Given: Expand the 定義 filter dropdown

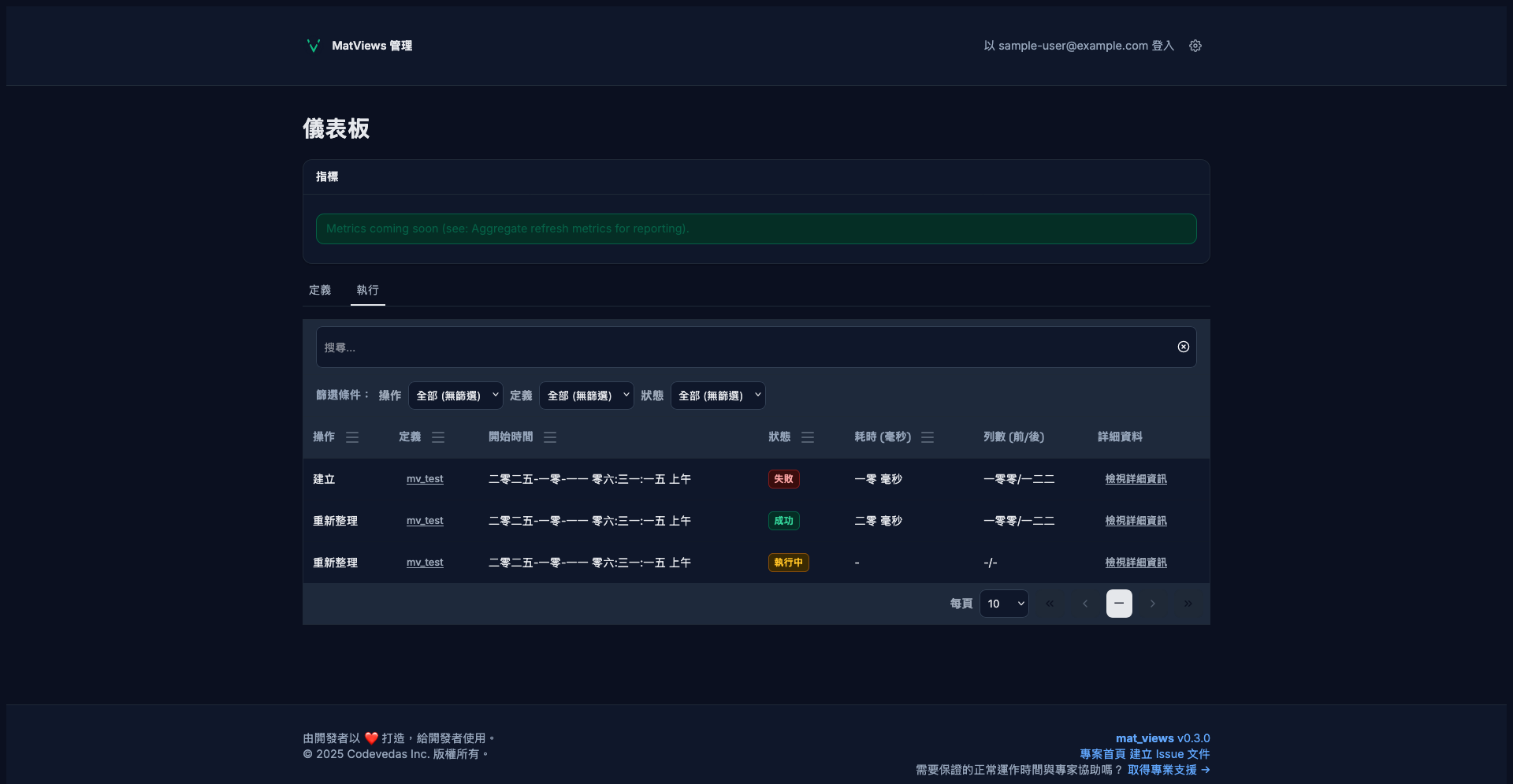Looking at the screenshot, I should point(586,396).
